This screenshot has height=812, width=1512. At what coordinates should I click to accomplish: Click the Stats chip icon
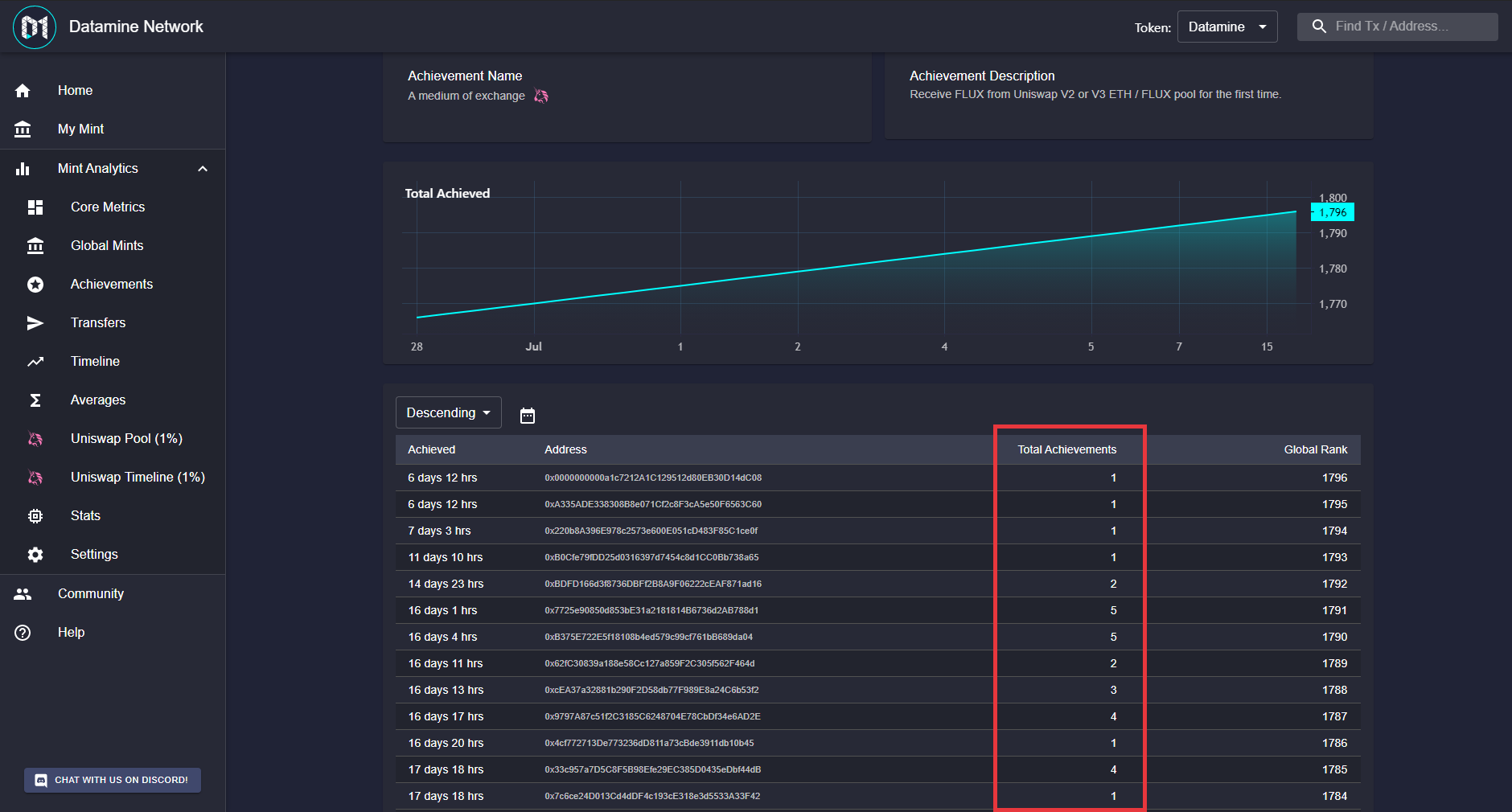pyautogui.click(x=35, y=516)
